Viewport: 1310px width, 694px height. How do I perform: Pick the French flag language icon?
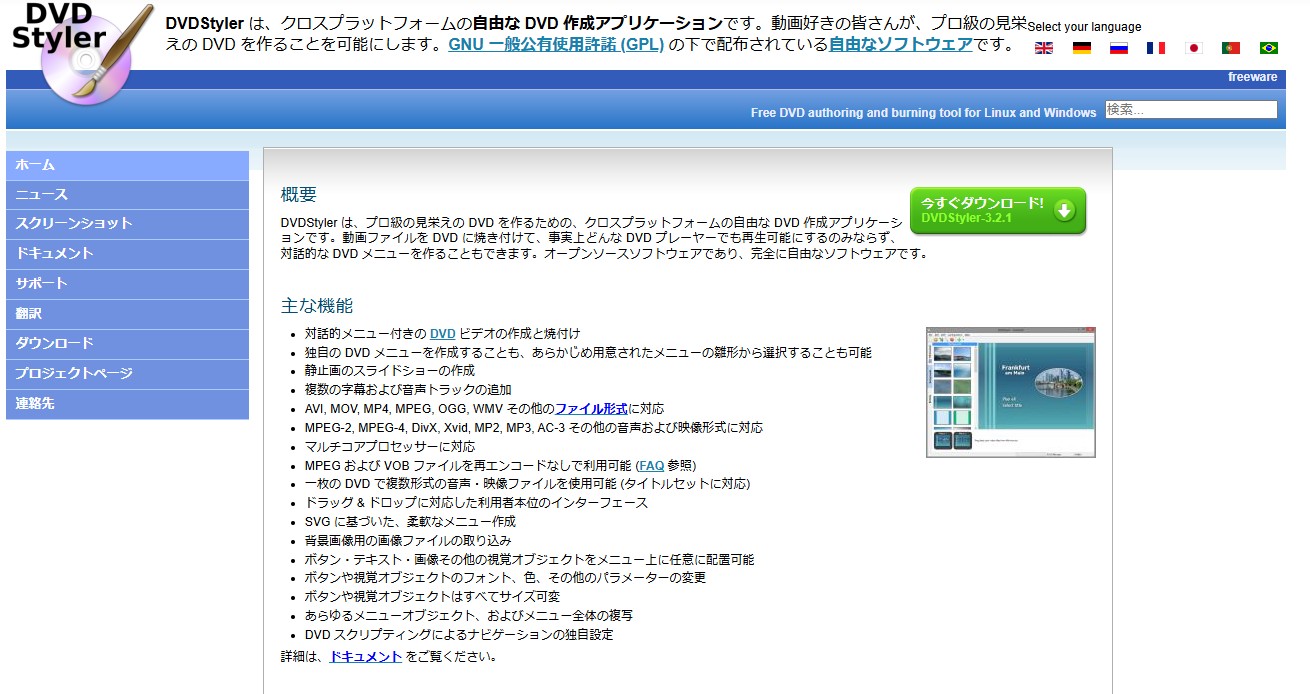1156,48
